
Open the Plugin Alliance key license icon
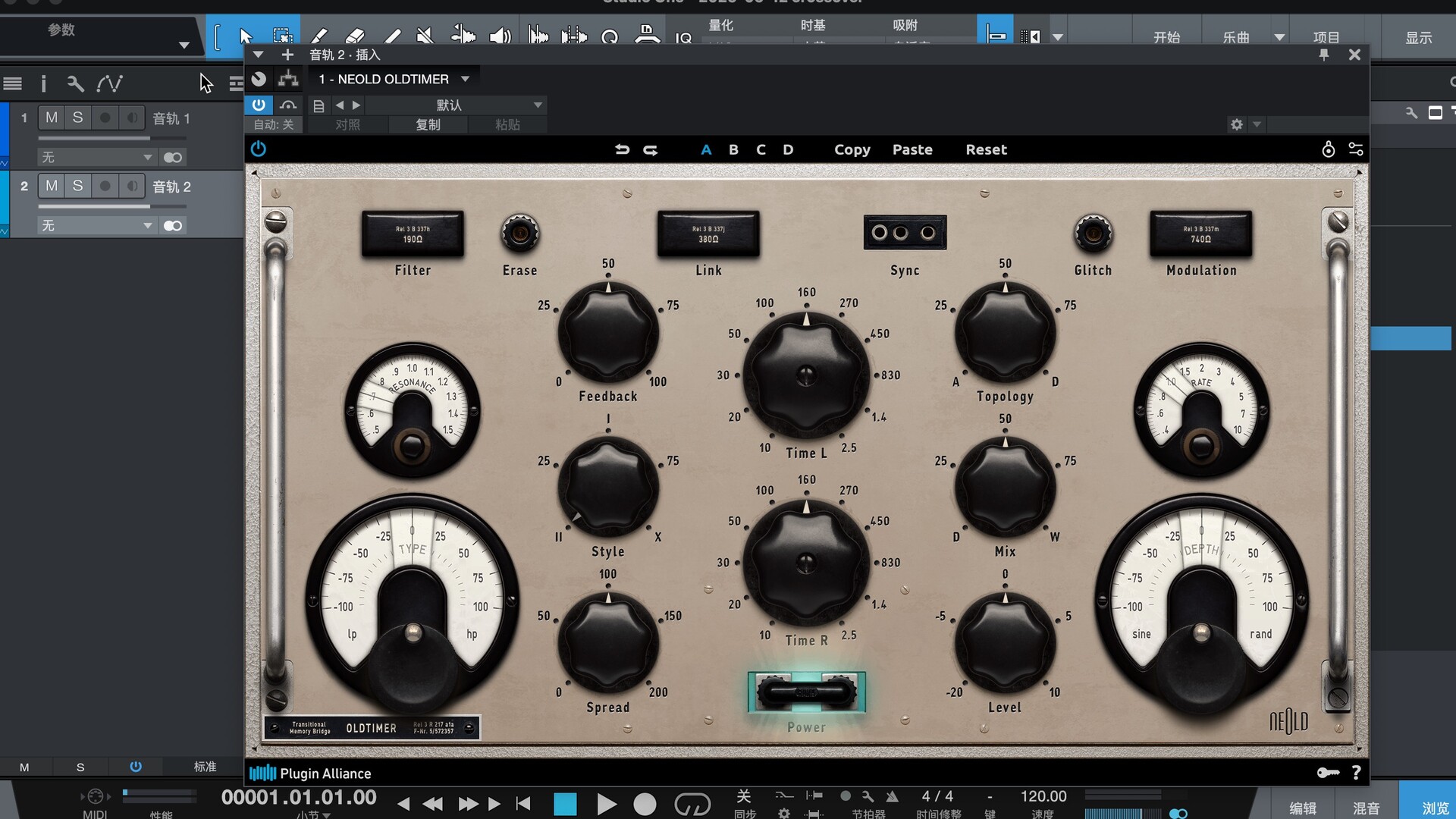coord(1328,773)
